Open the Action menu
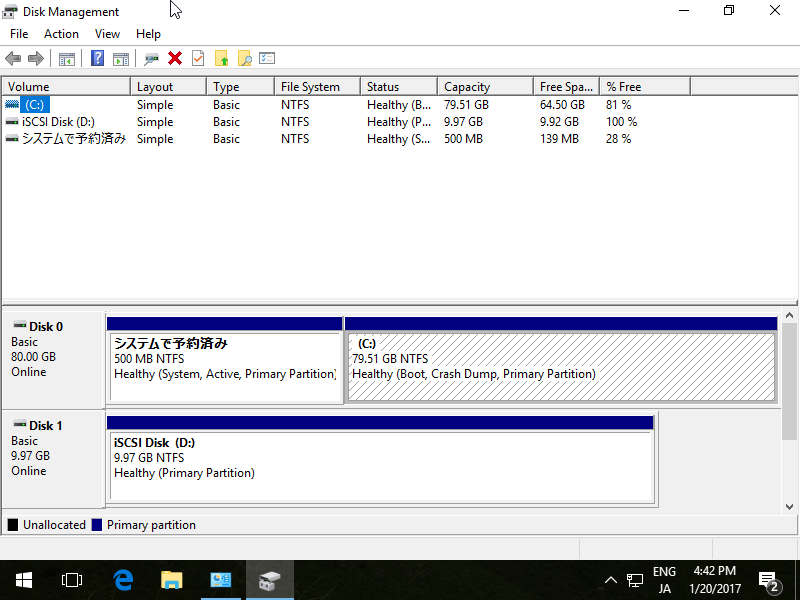Screen dimensions: 800x600 61,34
